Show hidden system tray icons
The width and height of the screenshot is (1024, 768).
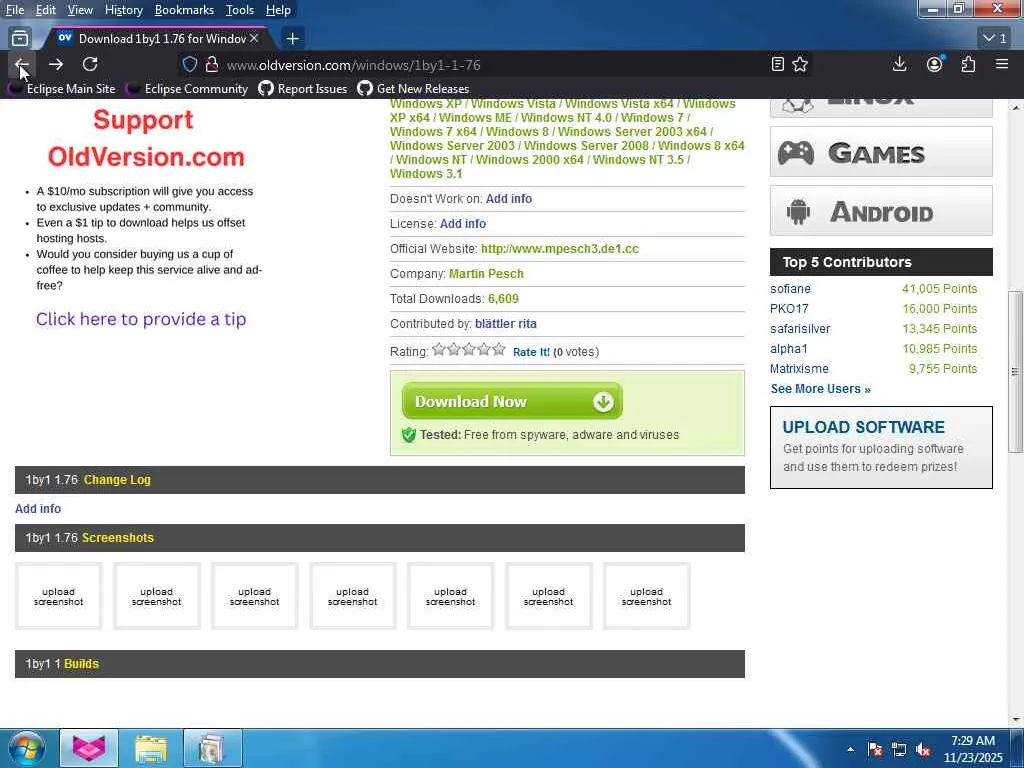850,749
